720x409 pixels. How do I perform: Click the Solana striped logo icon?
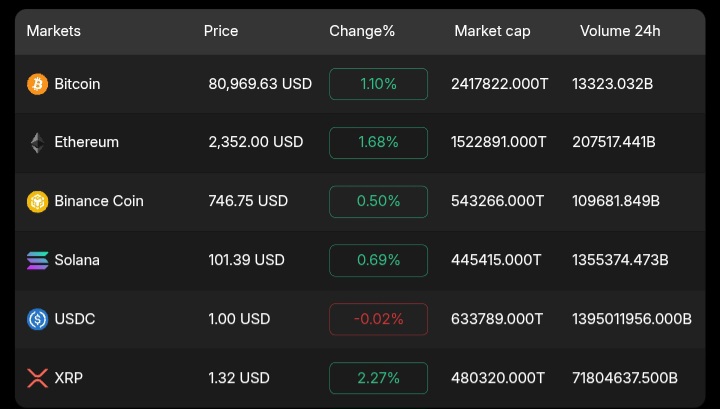[37, 260]
